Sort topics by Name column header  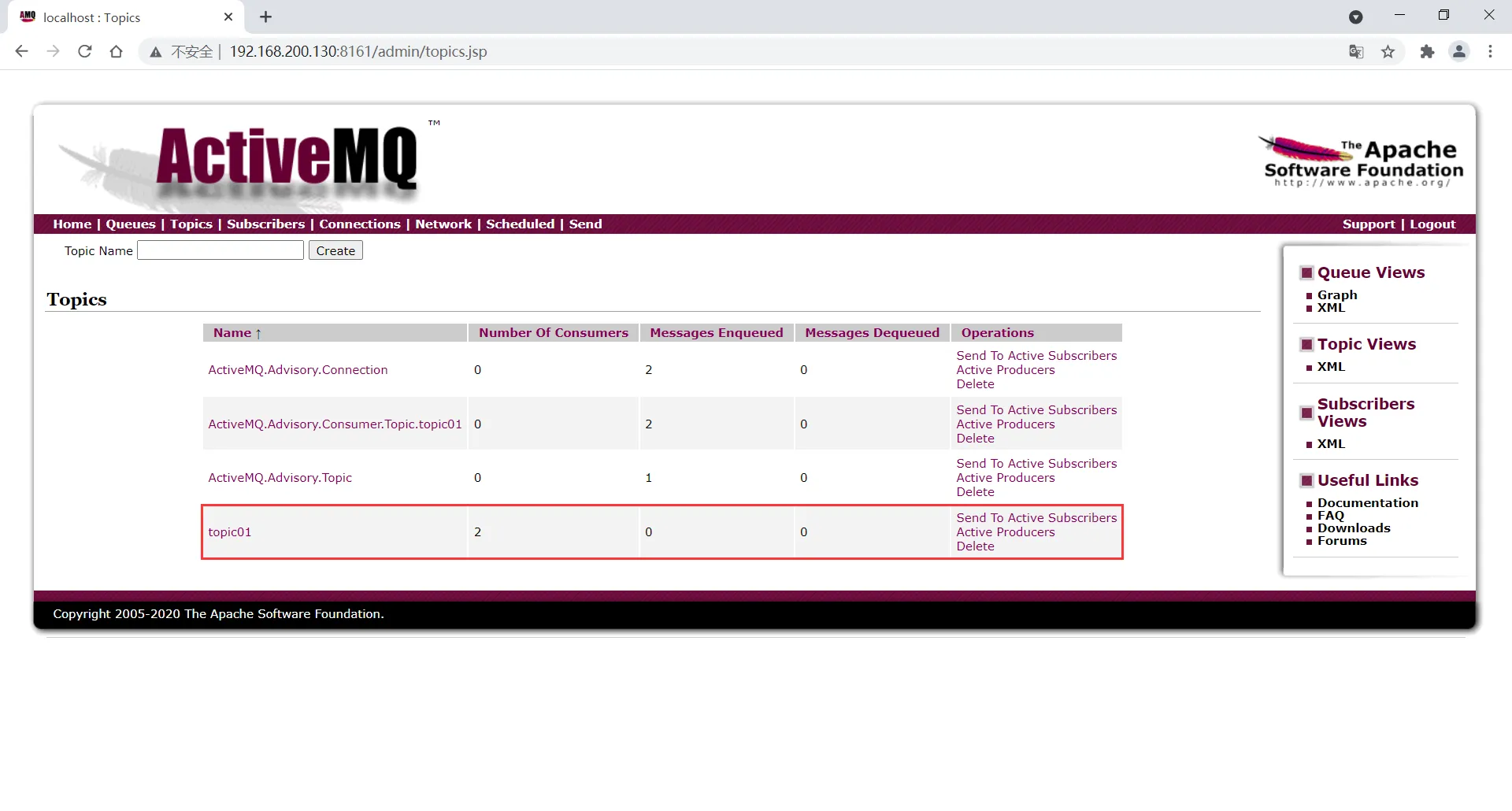tap(232, 333)
